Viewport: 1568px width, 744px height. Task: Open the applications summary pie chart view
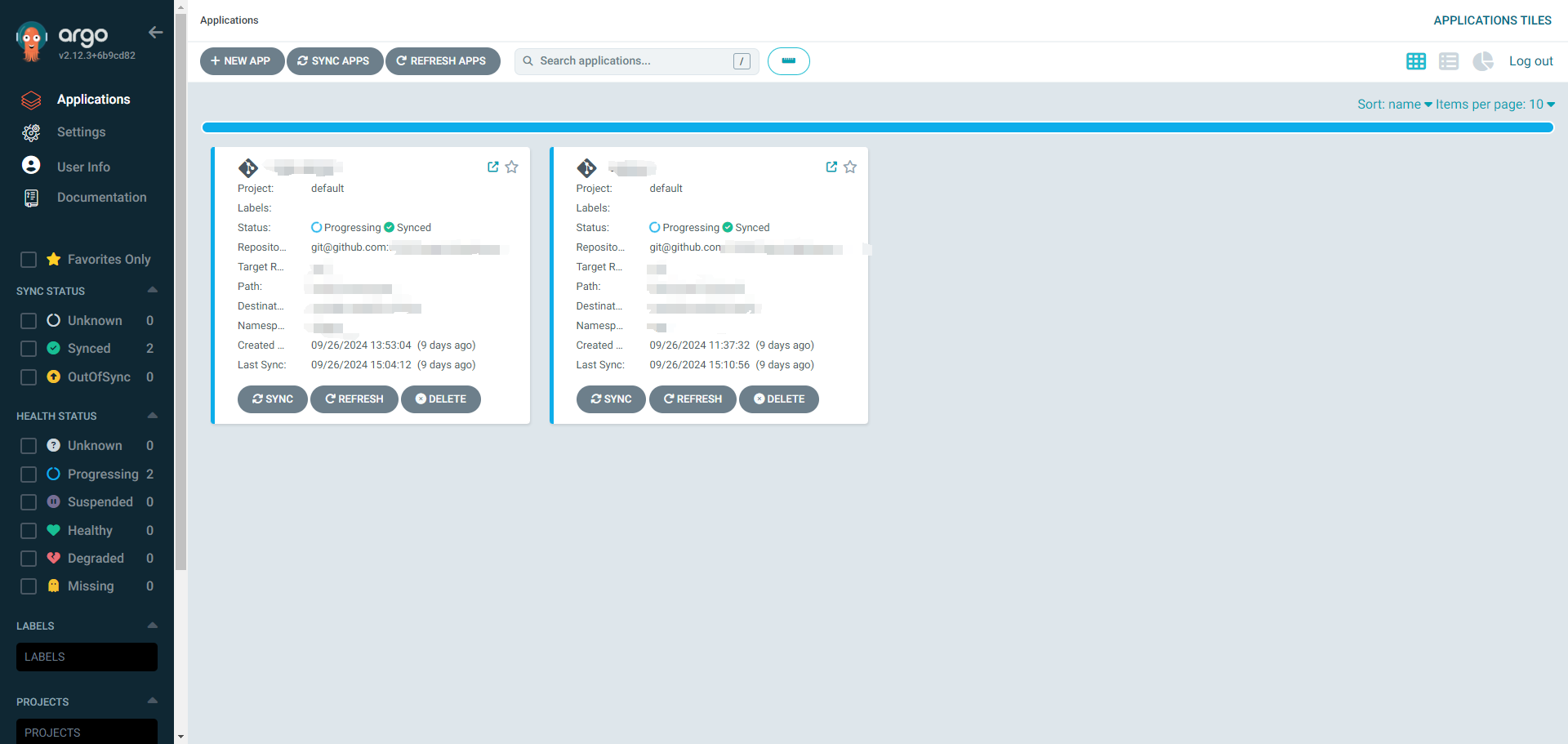pos(1483,61)
